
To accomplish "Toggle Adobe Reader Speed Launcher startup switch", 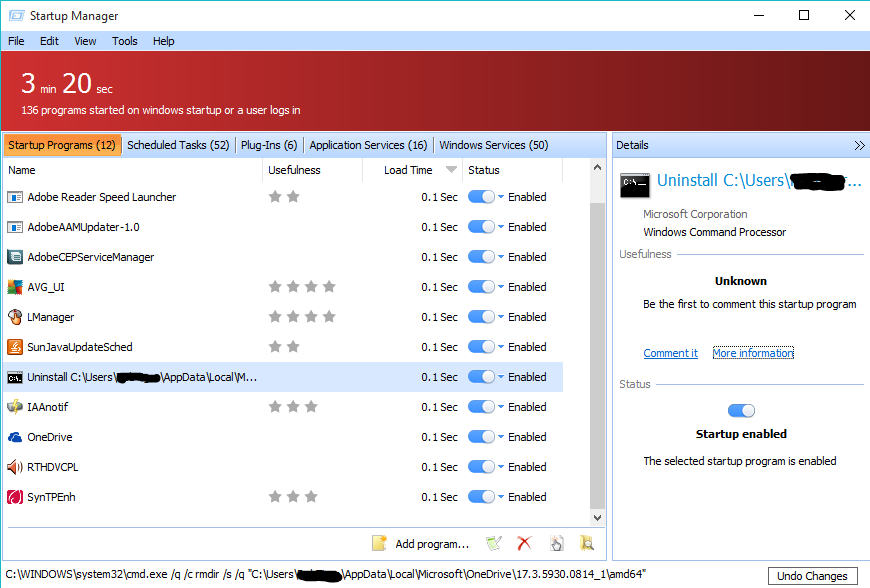I will click(481, 197).
